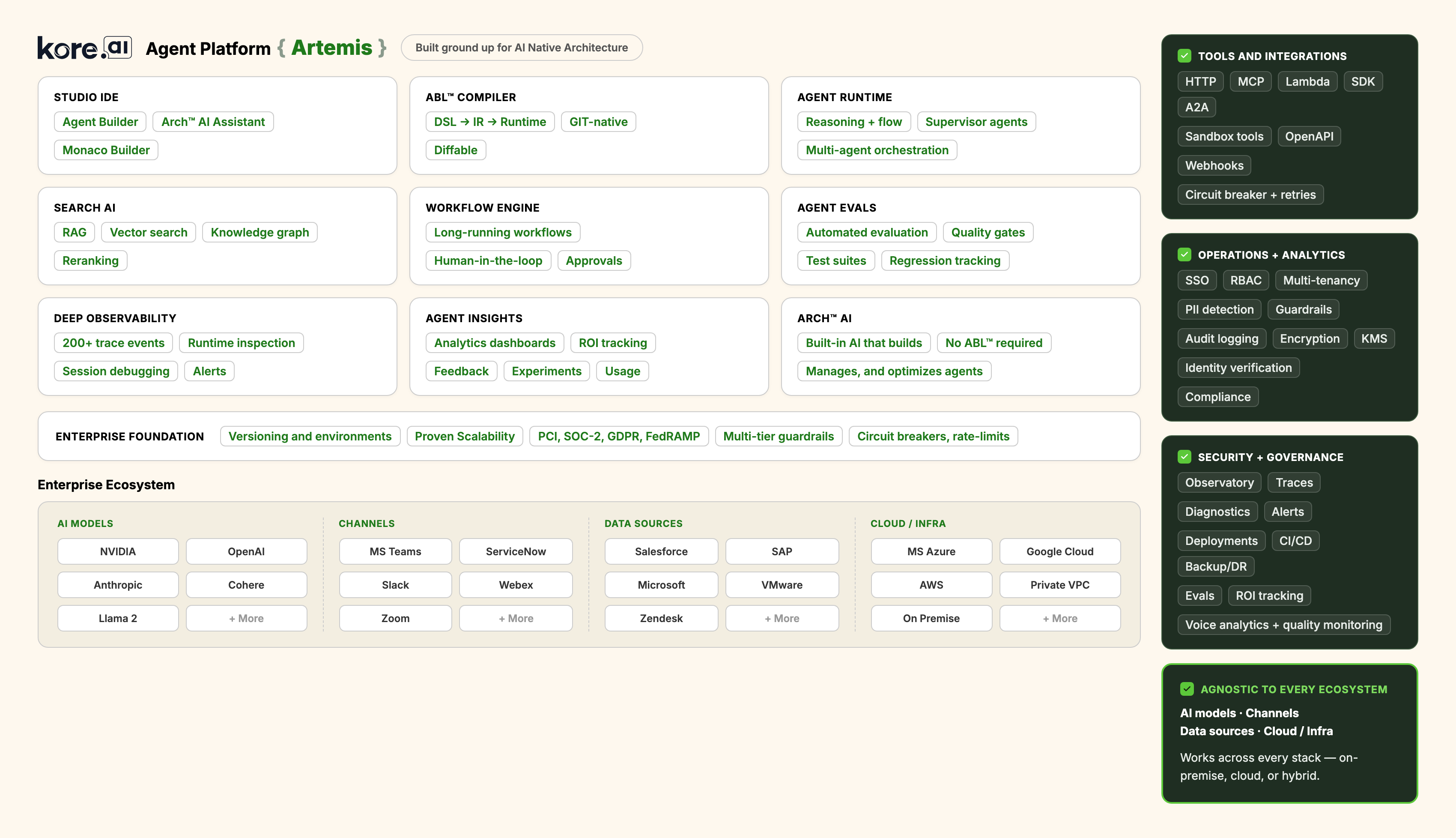
Task: Click the Identity verification tag
Action: [1238, 368]
